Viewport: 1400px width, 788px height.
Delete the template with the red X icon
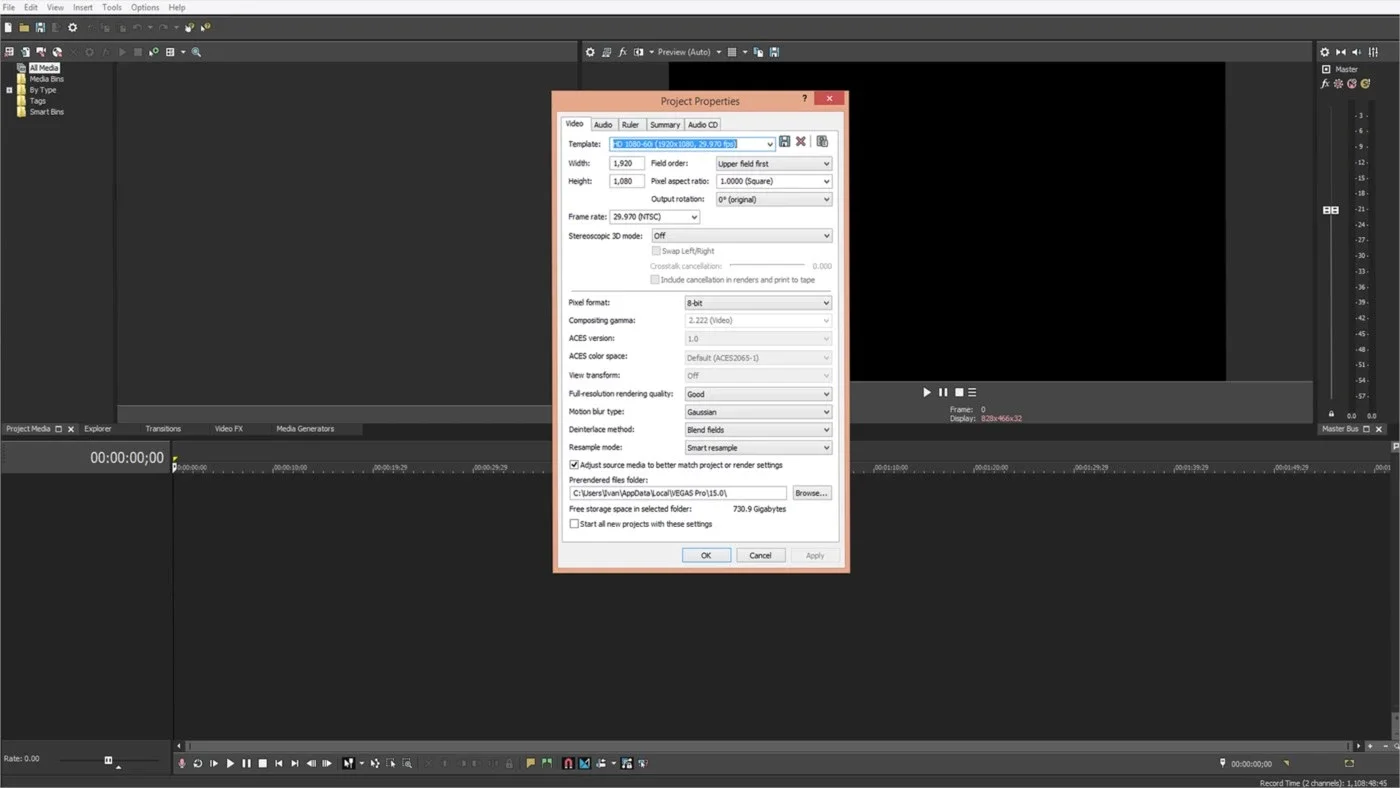point(801,142)
